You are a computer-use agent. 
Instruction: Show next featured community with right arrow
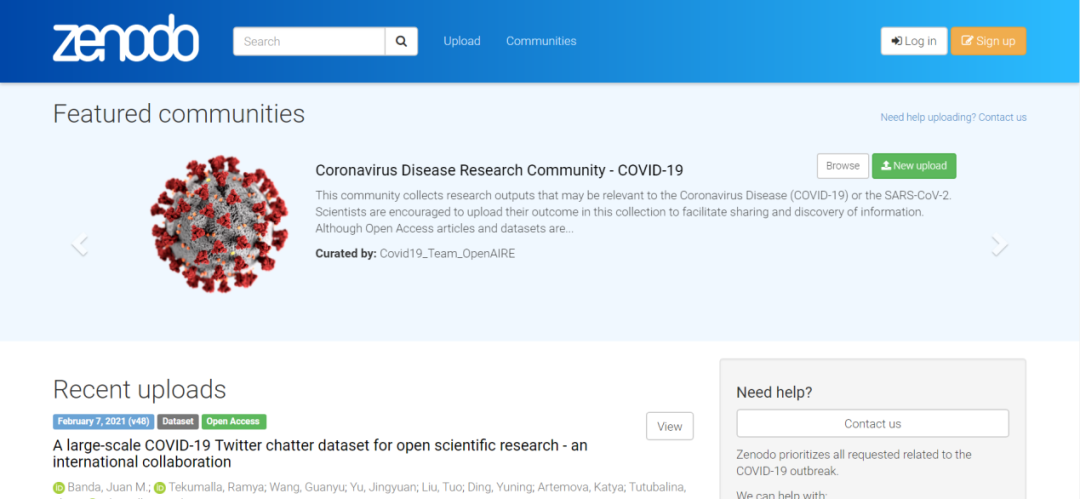(x=999, y=245)
